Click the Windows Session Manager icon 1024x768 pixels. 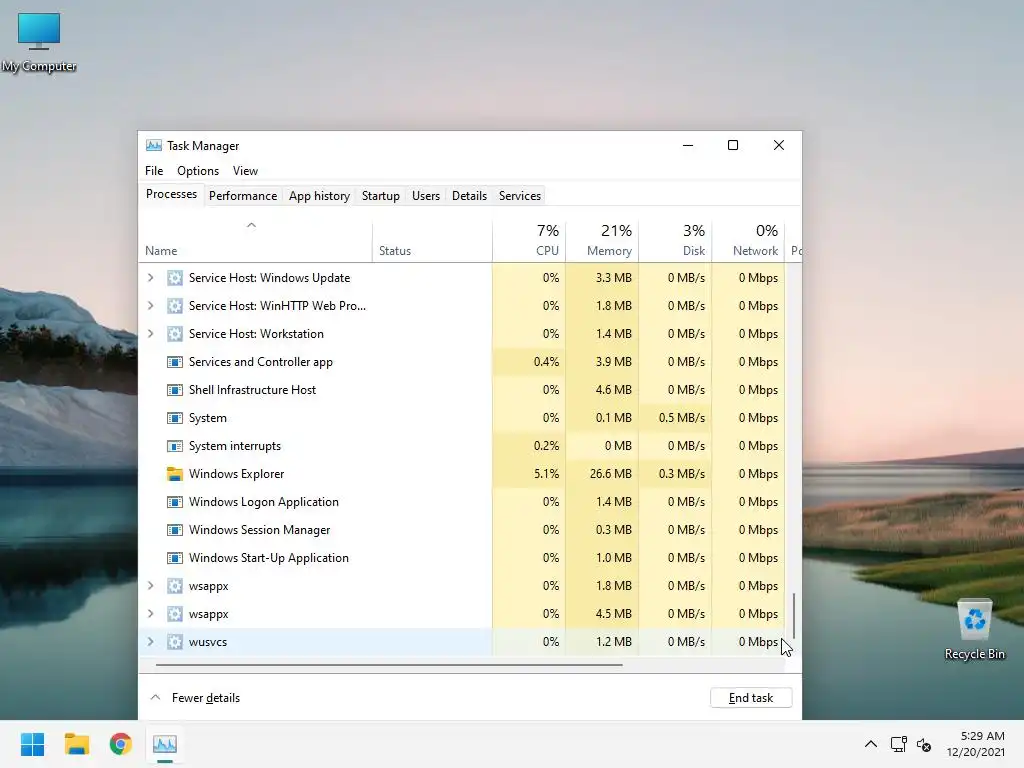[x=174, y=530]
